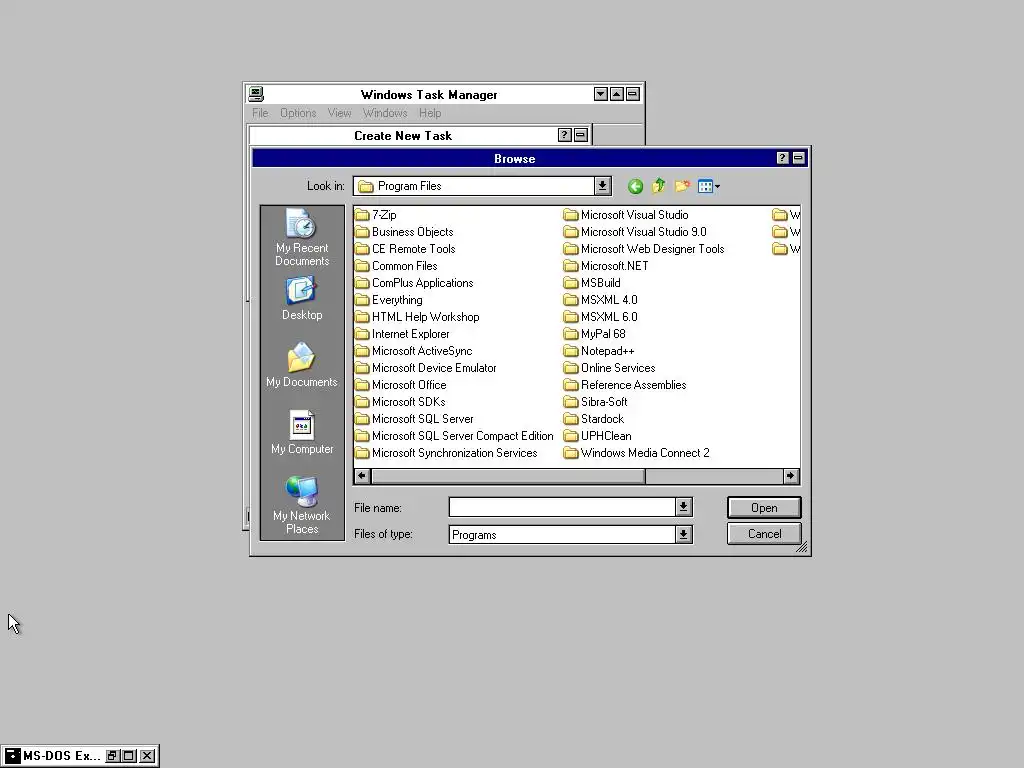Click the Open button

(x=764, y=507)
